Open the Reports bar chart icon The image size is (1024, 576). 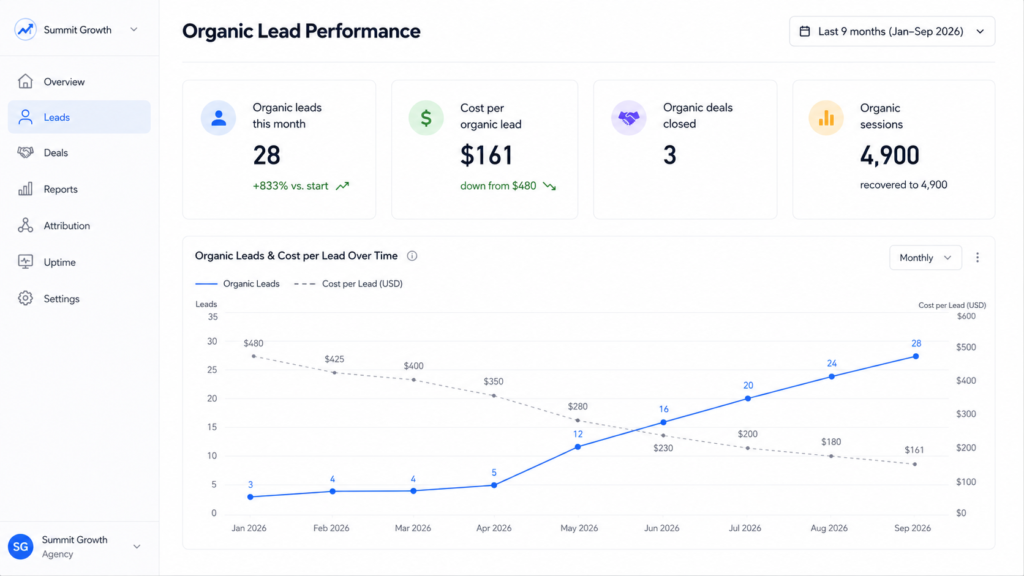click(25, 189)
